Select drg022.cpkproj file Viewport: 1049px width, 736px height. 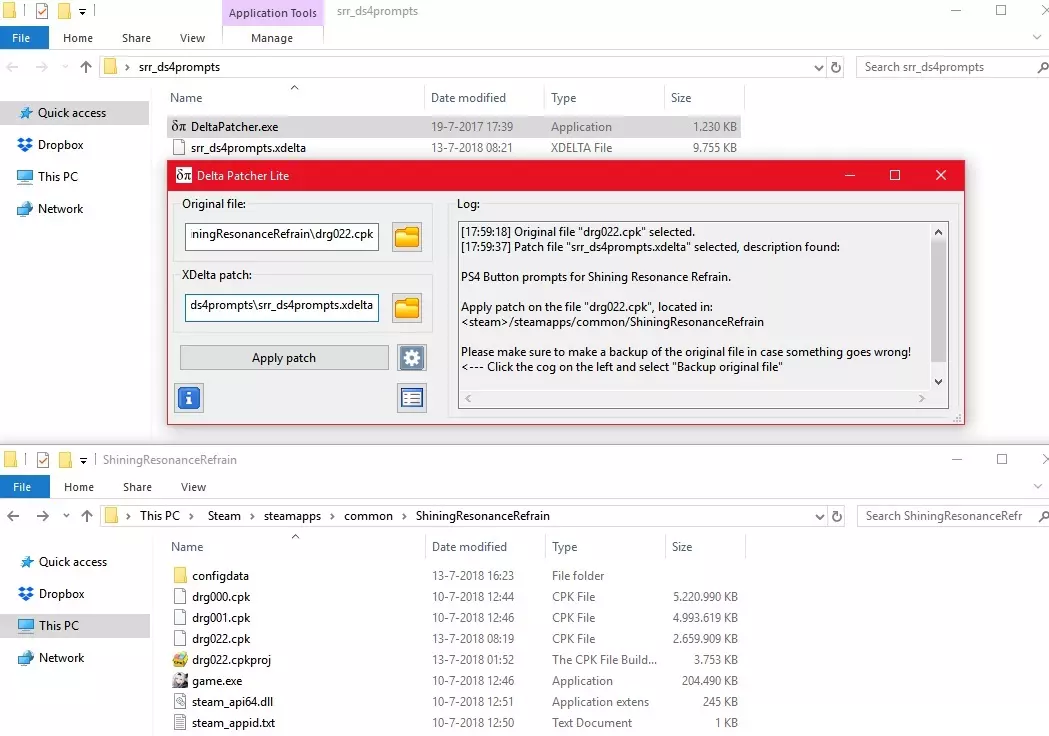(x=455, y=660)
